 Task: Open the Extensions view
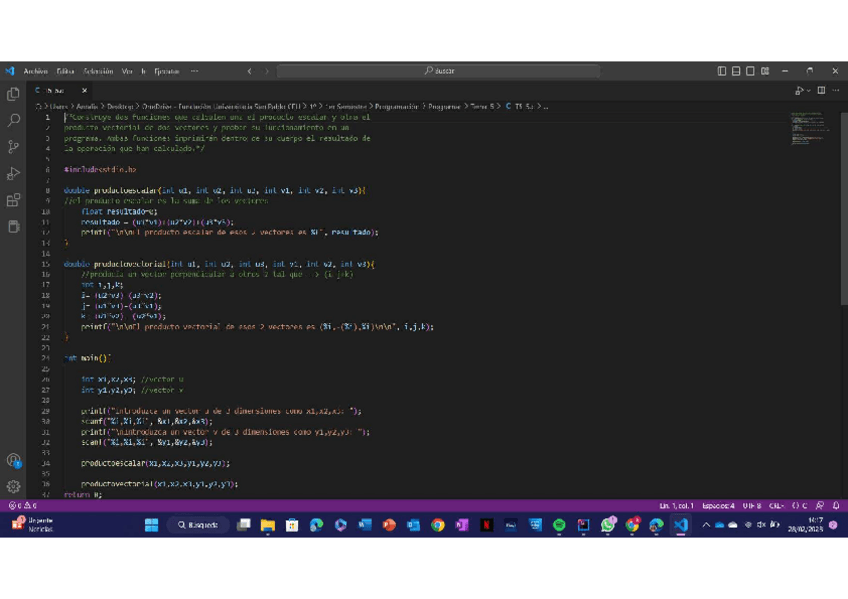pos(13,200)
